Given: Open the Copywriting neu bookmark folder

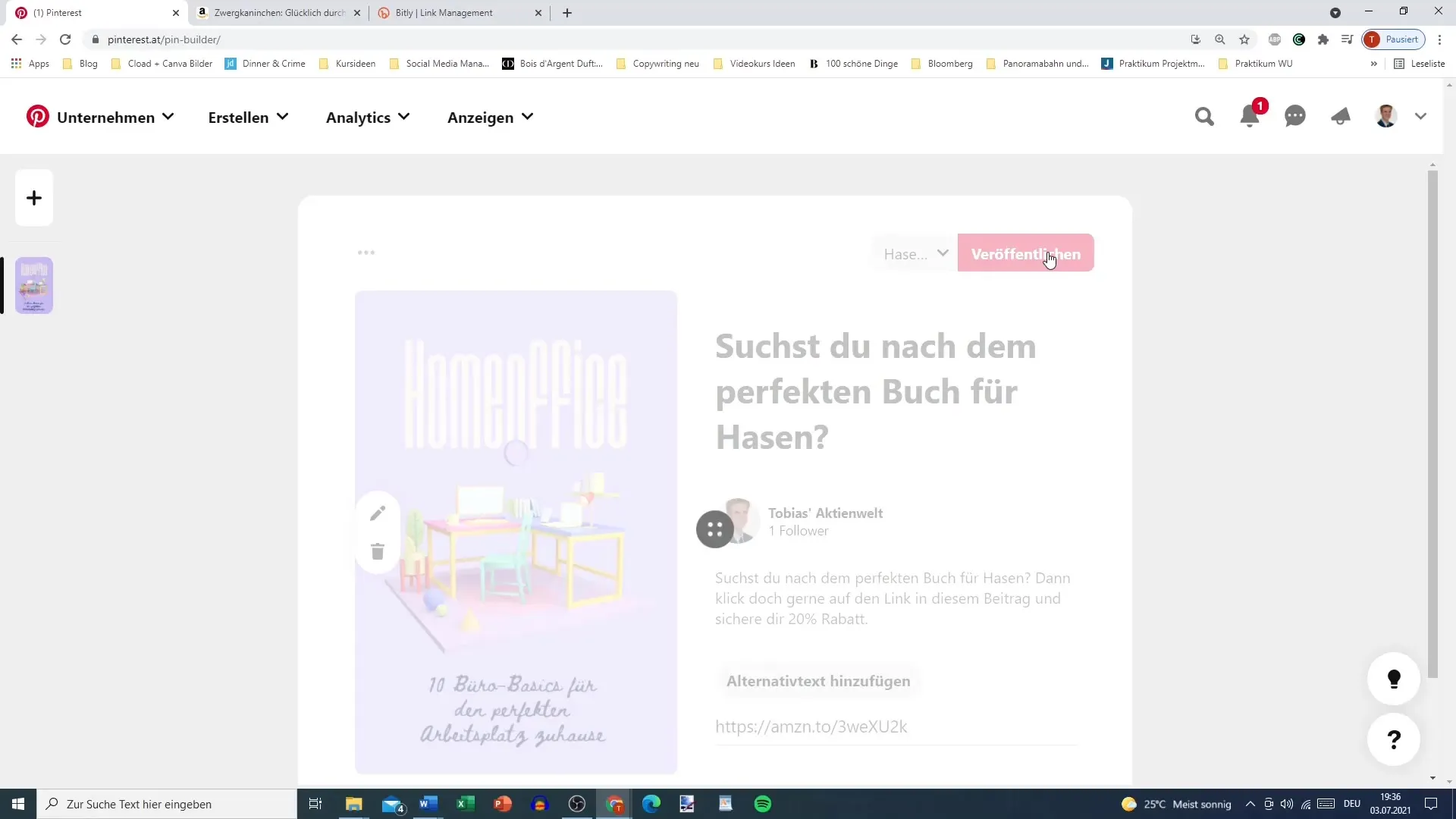Looking at the screenshot, I should (x=658, y=64).
